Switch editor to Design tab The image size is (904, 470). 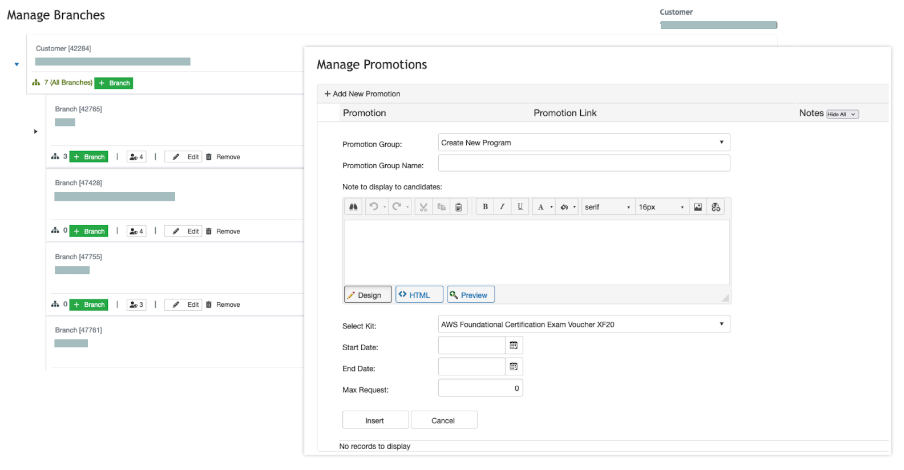click(368, 295)
